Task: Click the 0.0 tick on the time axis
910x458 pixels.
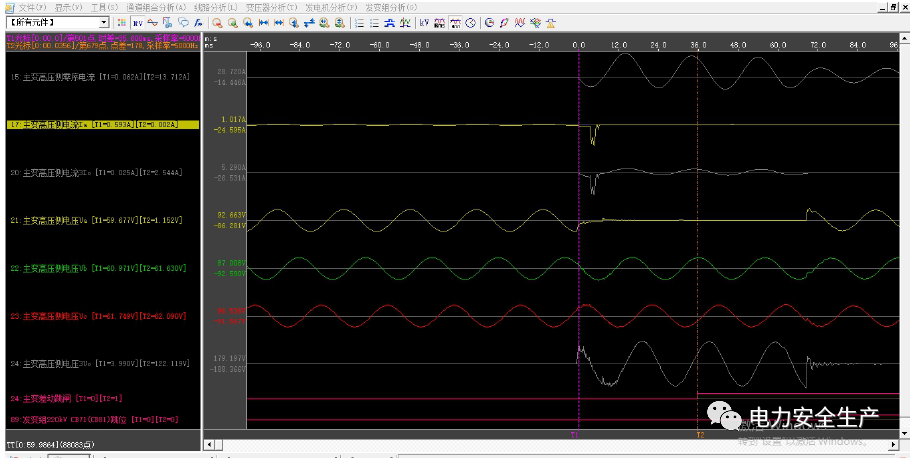Action: [579, 44]
